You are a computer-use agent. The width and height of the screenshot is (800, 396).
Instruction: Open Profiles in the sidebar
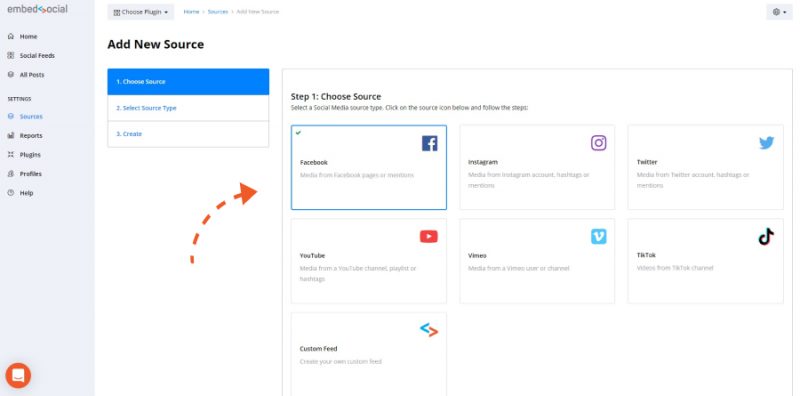[x=31, y=174]
